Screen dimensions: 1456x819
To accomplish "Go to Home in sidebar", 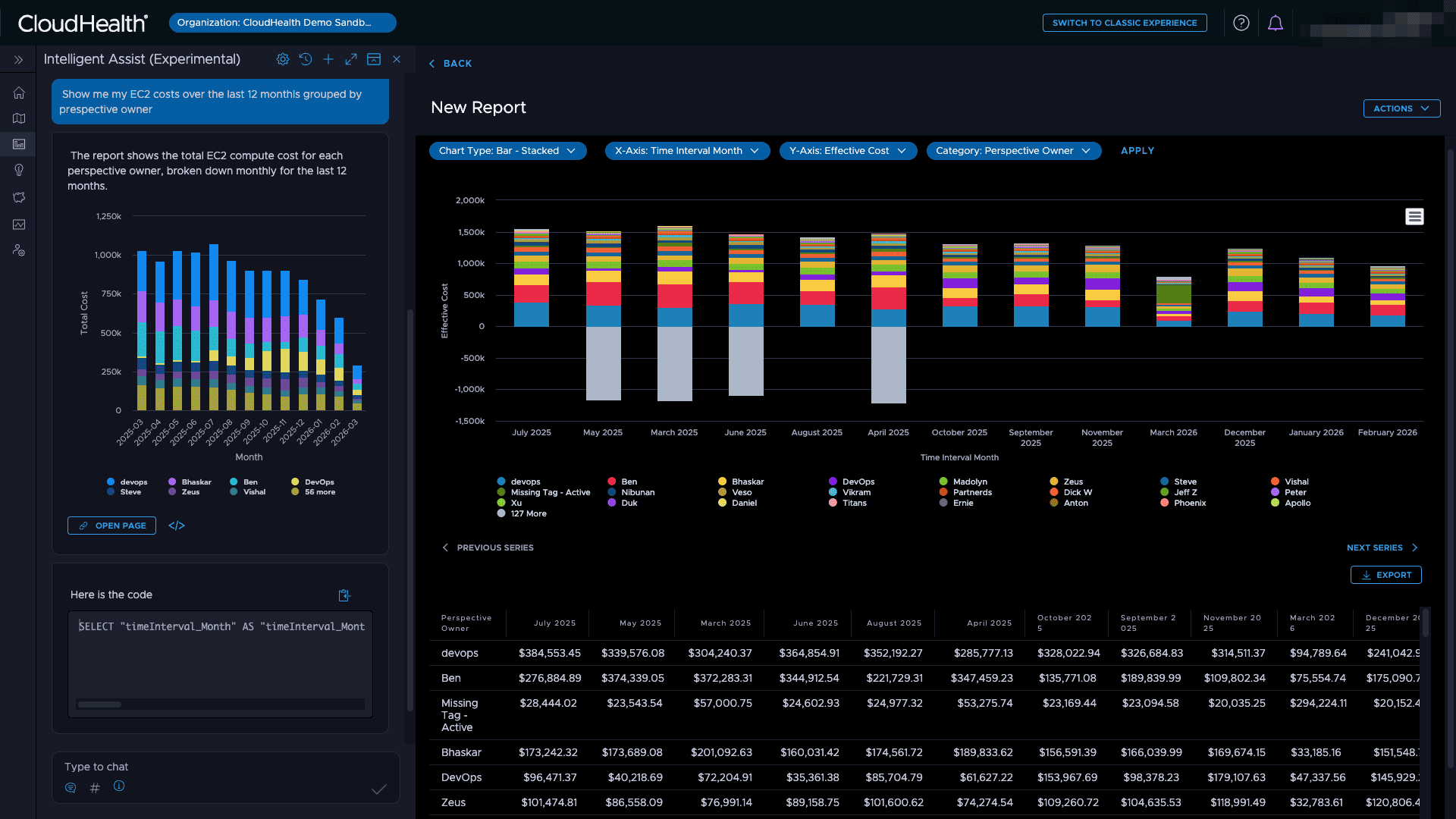I will (x=19, y=93).
